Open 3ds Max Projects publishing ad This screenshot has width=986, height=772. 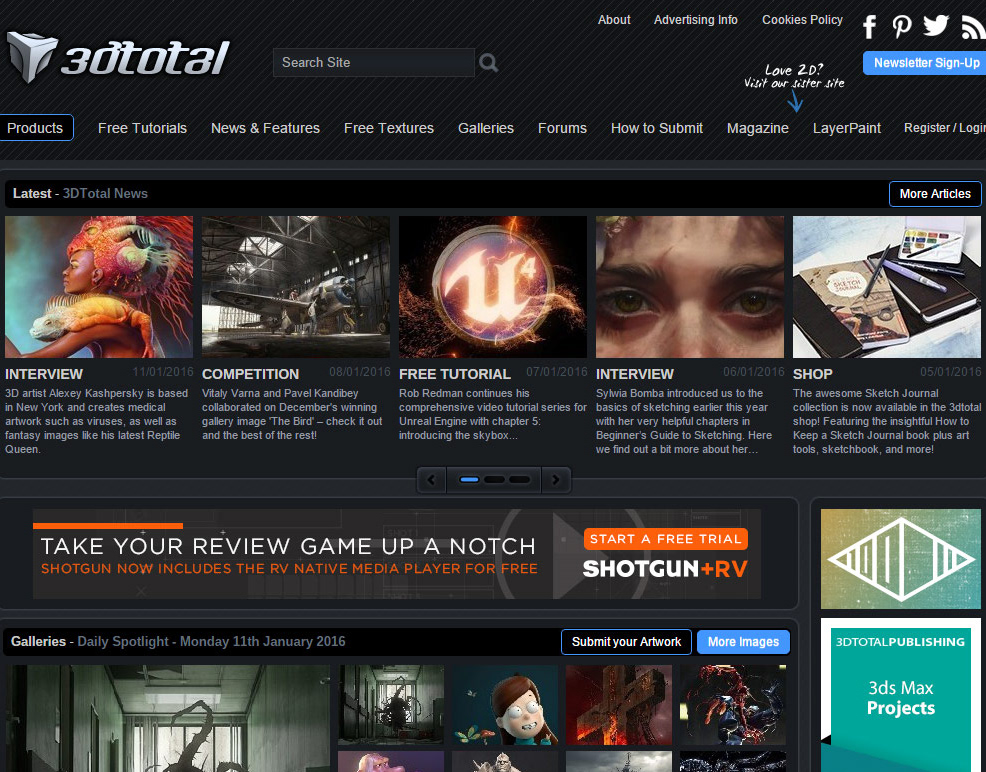900,695
